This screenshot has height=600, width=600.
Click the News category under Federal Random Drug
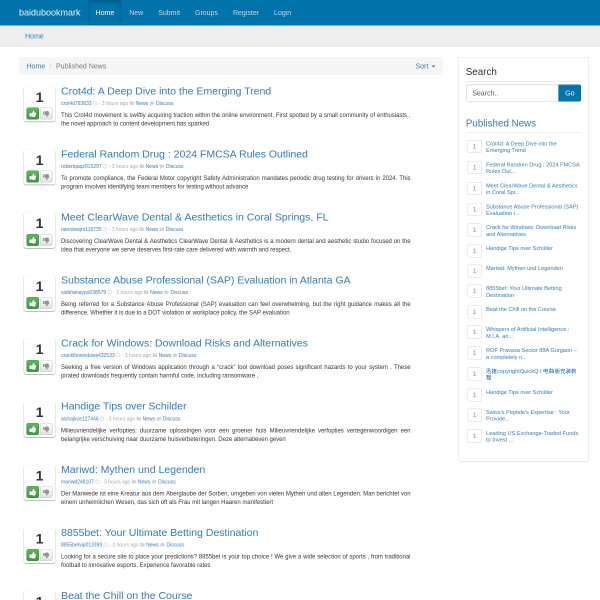[152, 166]
